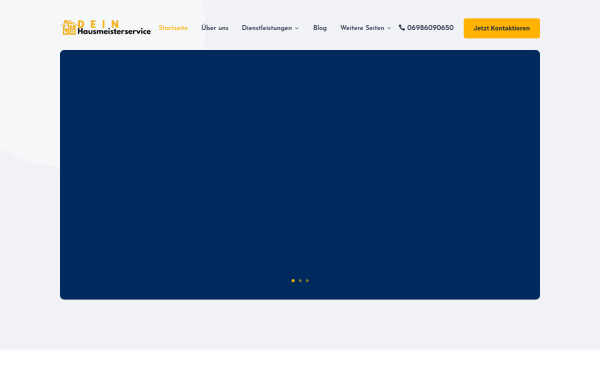Viewport: 600px width, 375px height.
Task: Click the Dein Hausmeisterservice house logo
Action: (x=106, y=28)
